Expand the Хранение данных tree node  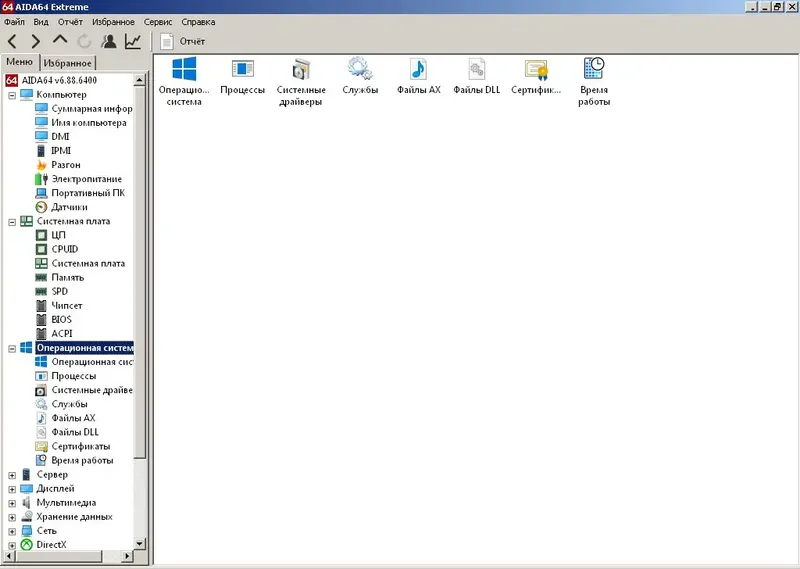pyautogui.click(x=12, y=517)
